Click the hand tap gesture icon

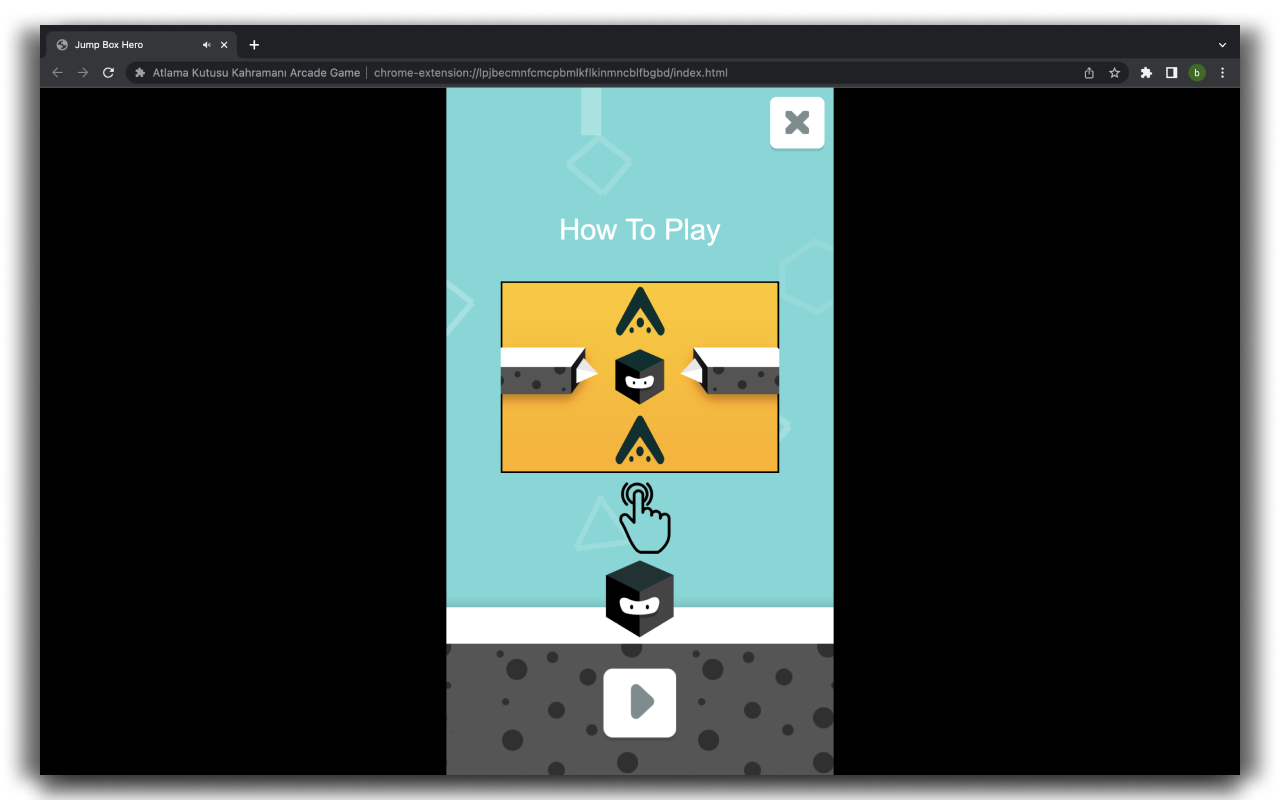pos(645,517)
